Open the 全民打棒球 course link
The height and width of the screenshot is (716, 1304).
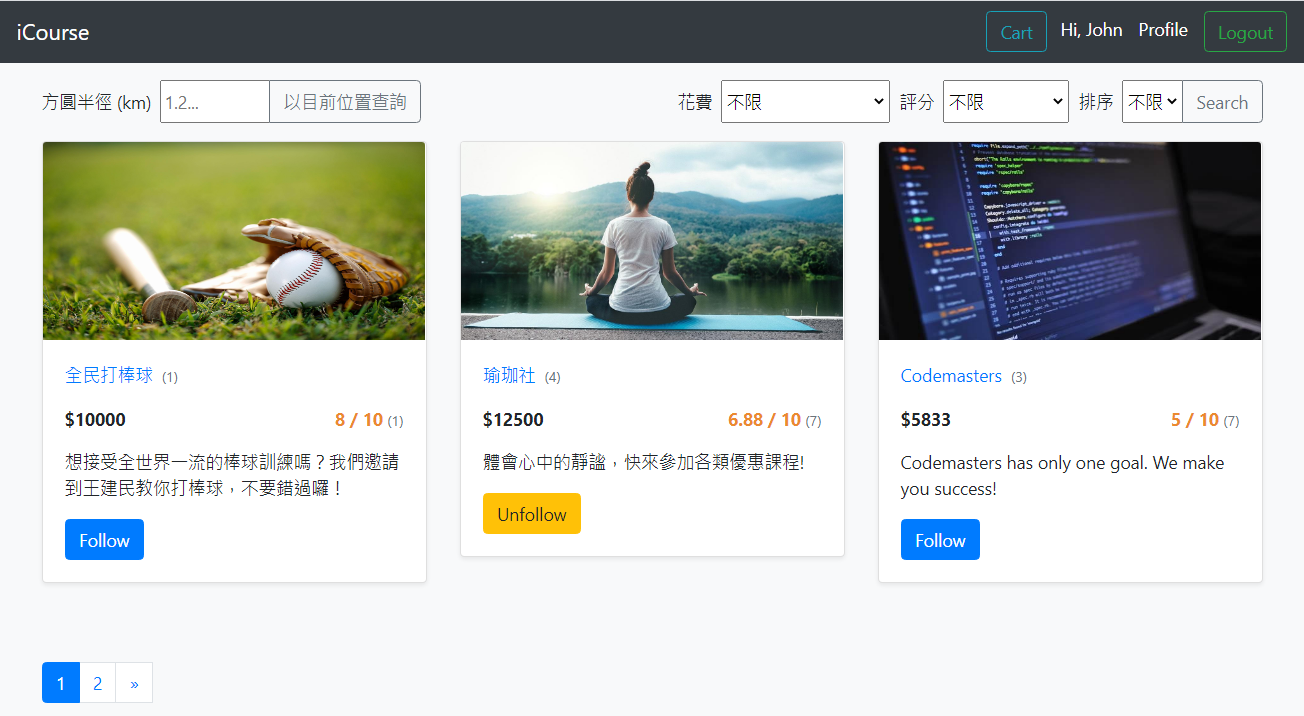[x=109, y=376]
